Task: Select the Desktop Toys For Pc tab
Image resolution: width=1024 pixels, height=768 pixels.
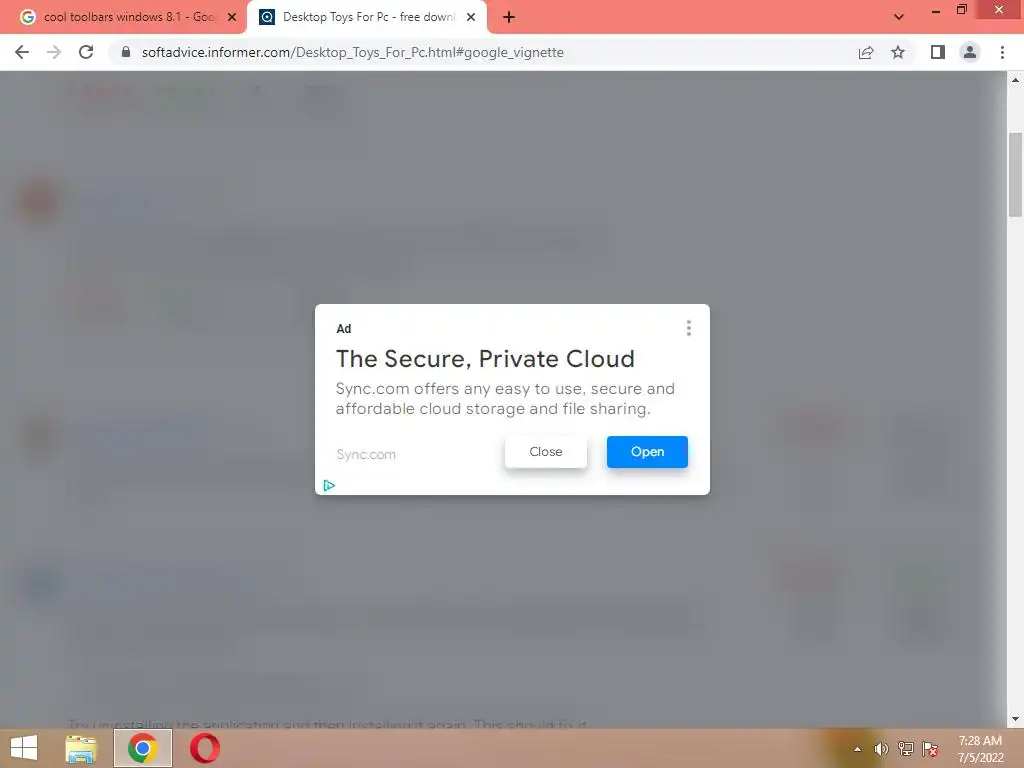Action: click(366, 17)
